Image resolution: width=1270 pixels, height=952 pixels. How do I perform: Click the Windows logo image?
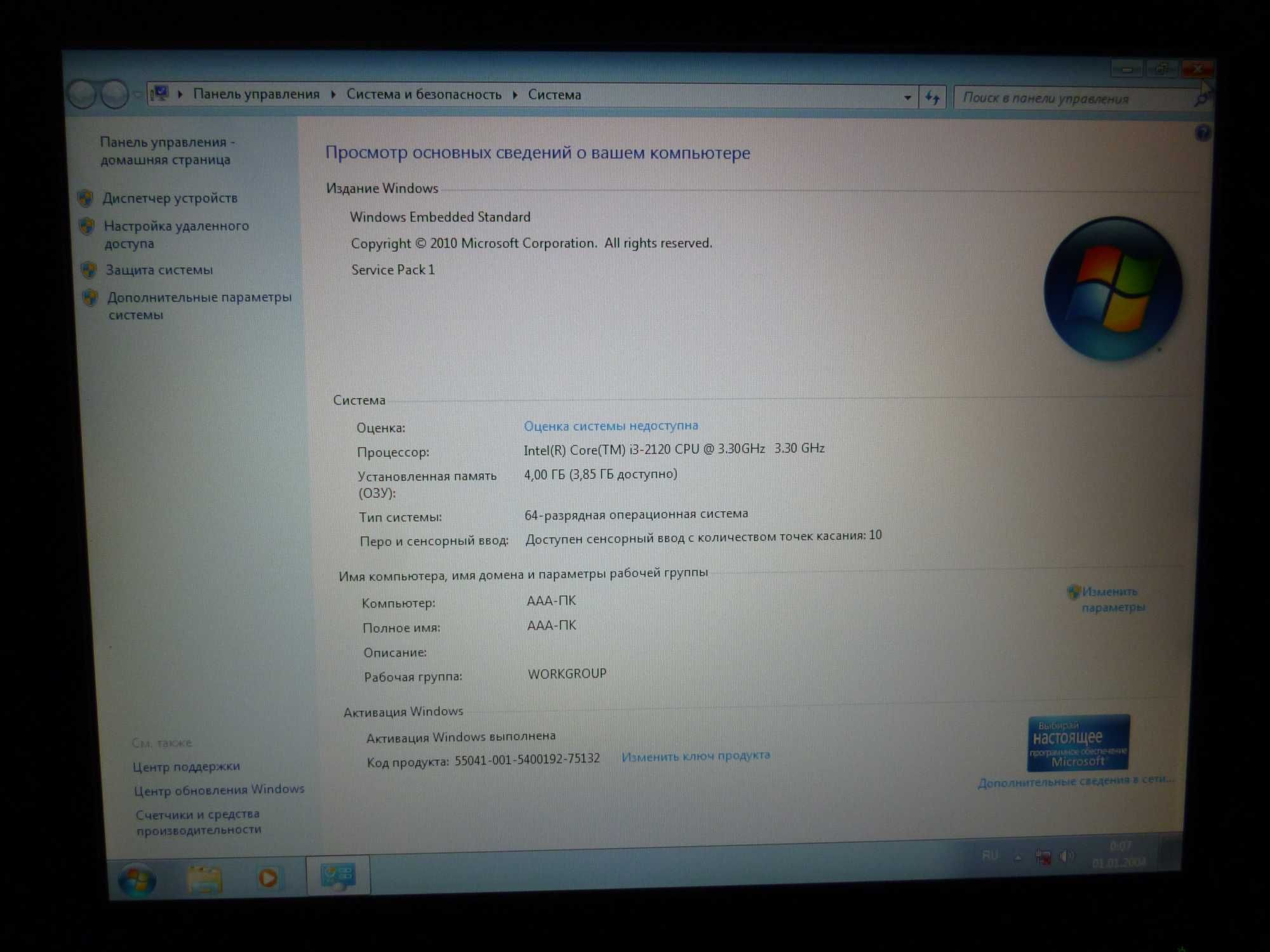click(x=1113, y=289)
